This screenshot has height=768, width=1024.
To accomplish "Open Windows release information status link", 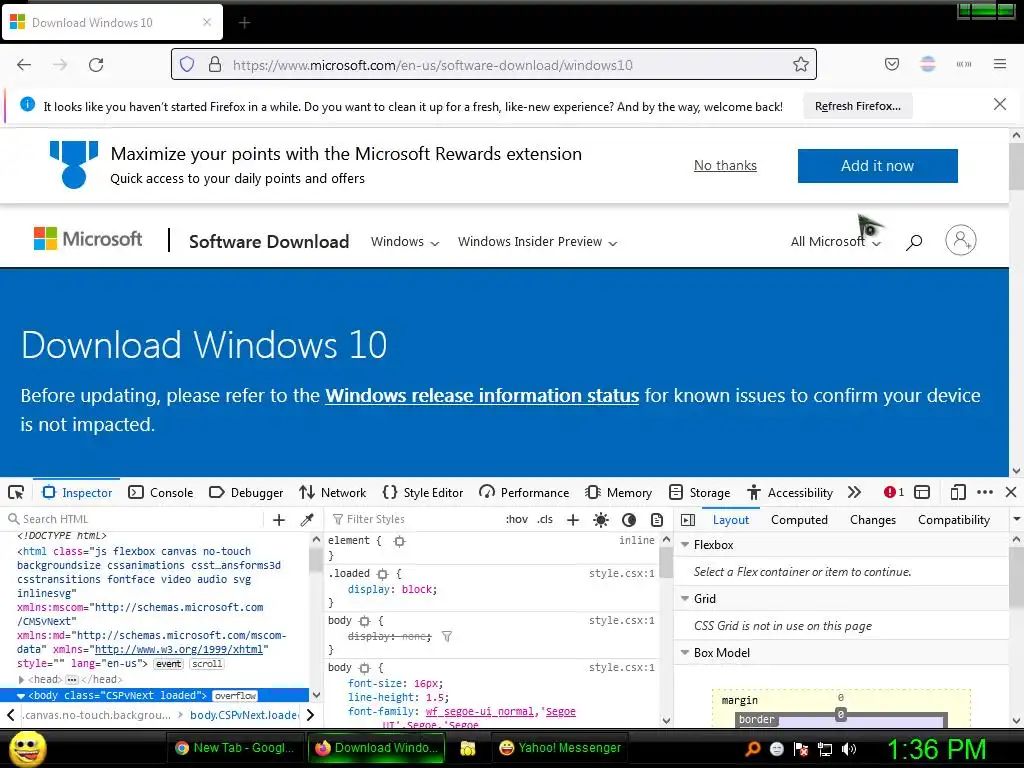I will tap(482, 396).
